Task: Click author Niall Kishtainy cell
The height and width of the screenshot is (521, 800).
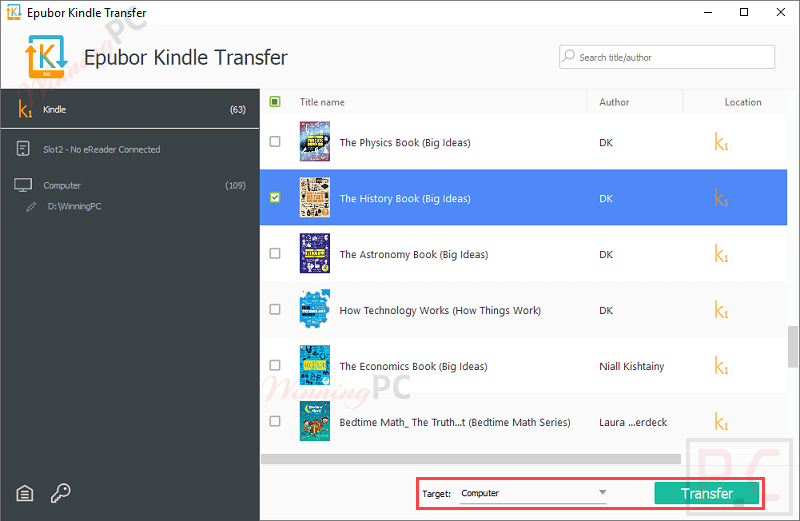Action: (632, 366)
